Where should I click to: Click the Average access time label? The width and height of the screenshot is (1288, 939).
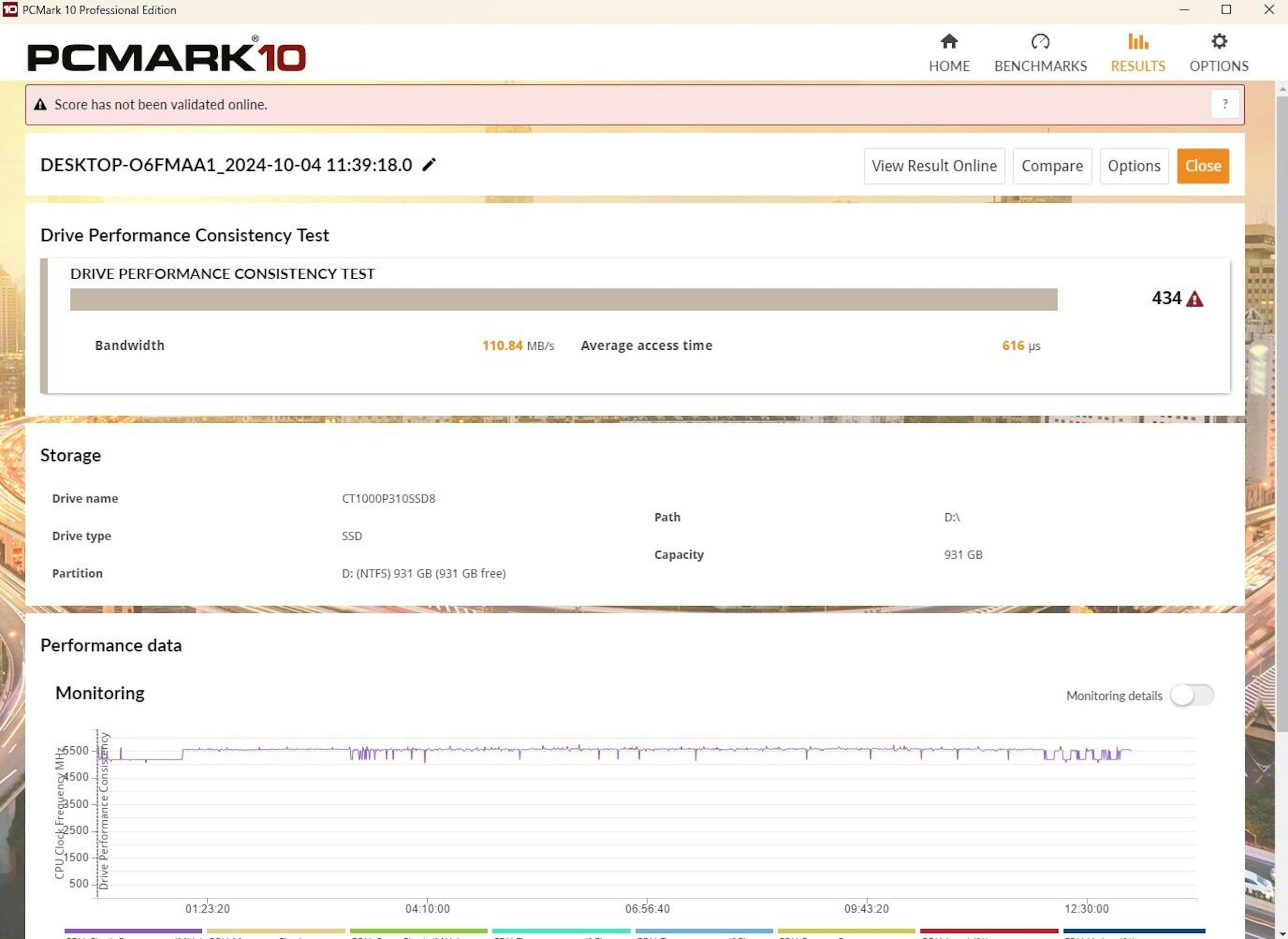646,346
